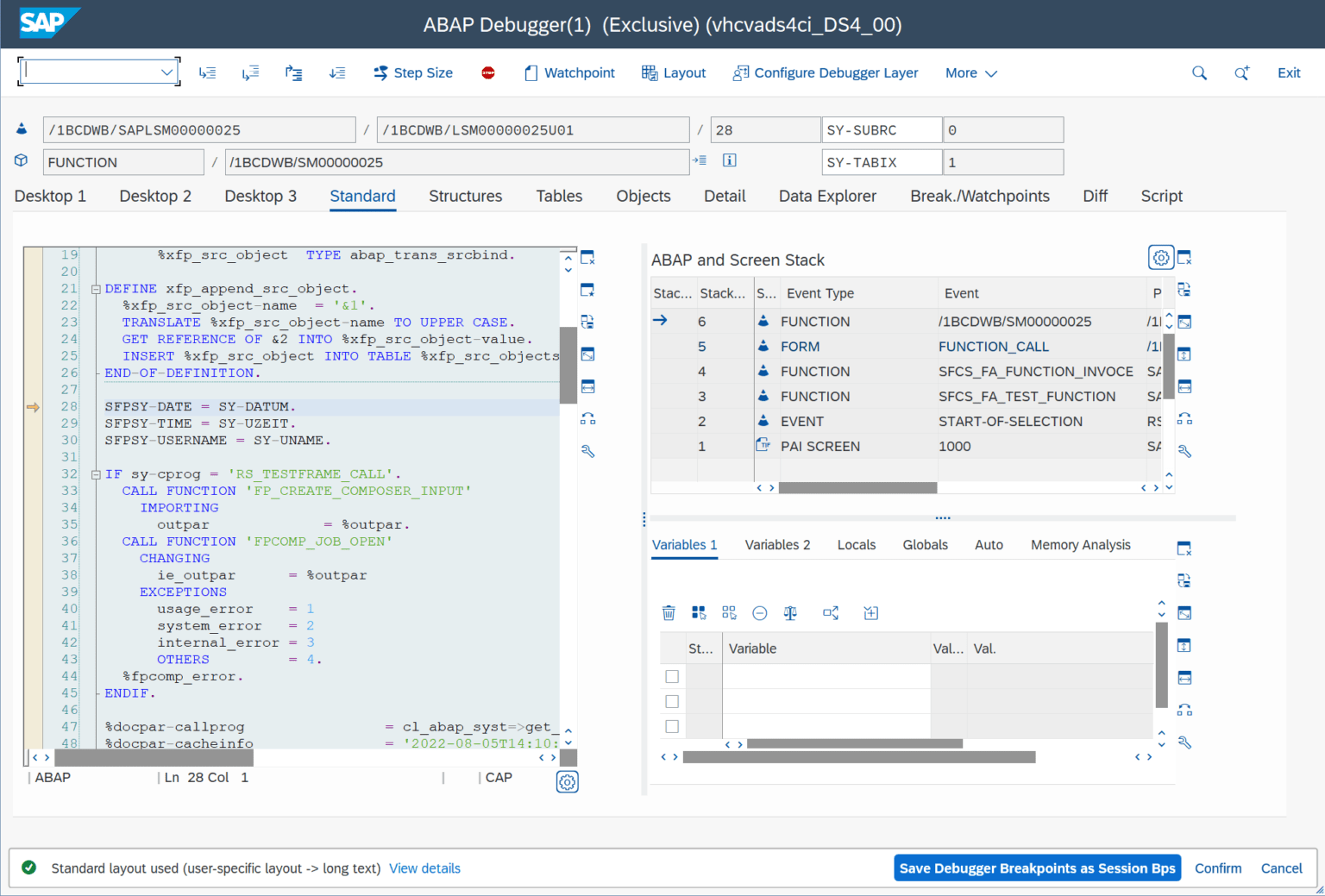Click the delete variables trash icon

pos(669,612)
